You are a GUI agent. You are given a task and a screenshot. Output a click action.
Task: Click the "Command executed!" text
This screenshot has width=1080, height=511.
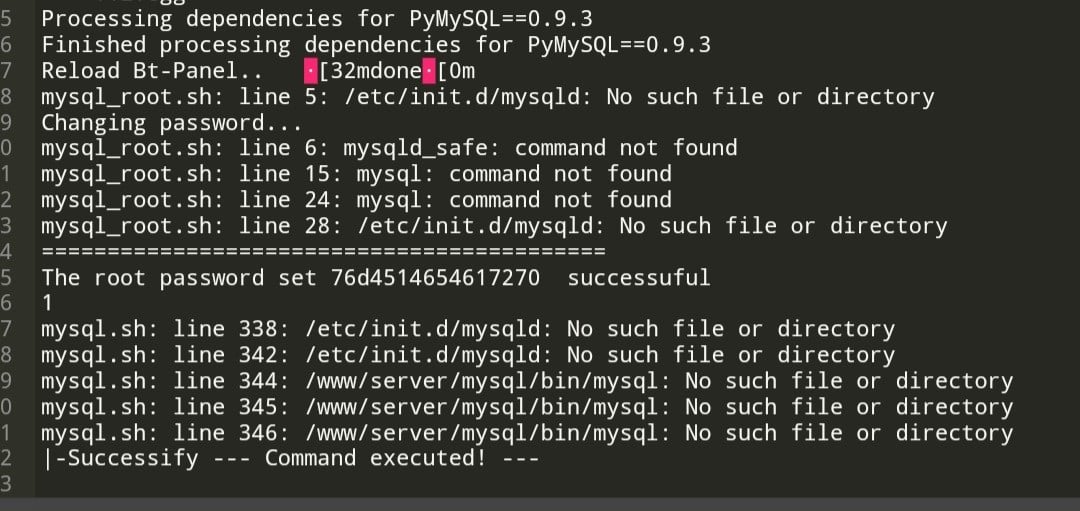[368, 459]
